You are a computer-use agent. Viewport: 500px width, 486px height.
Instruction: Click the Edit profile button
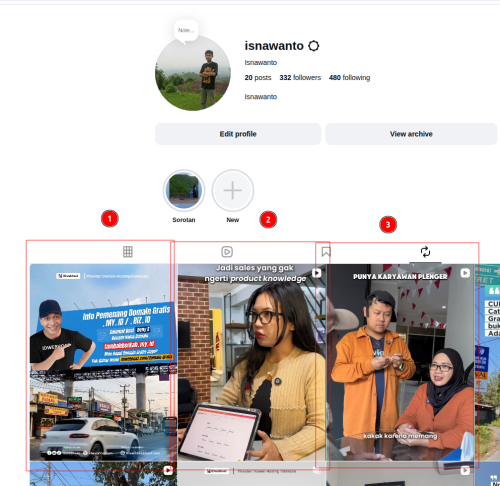[238, 134]
